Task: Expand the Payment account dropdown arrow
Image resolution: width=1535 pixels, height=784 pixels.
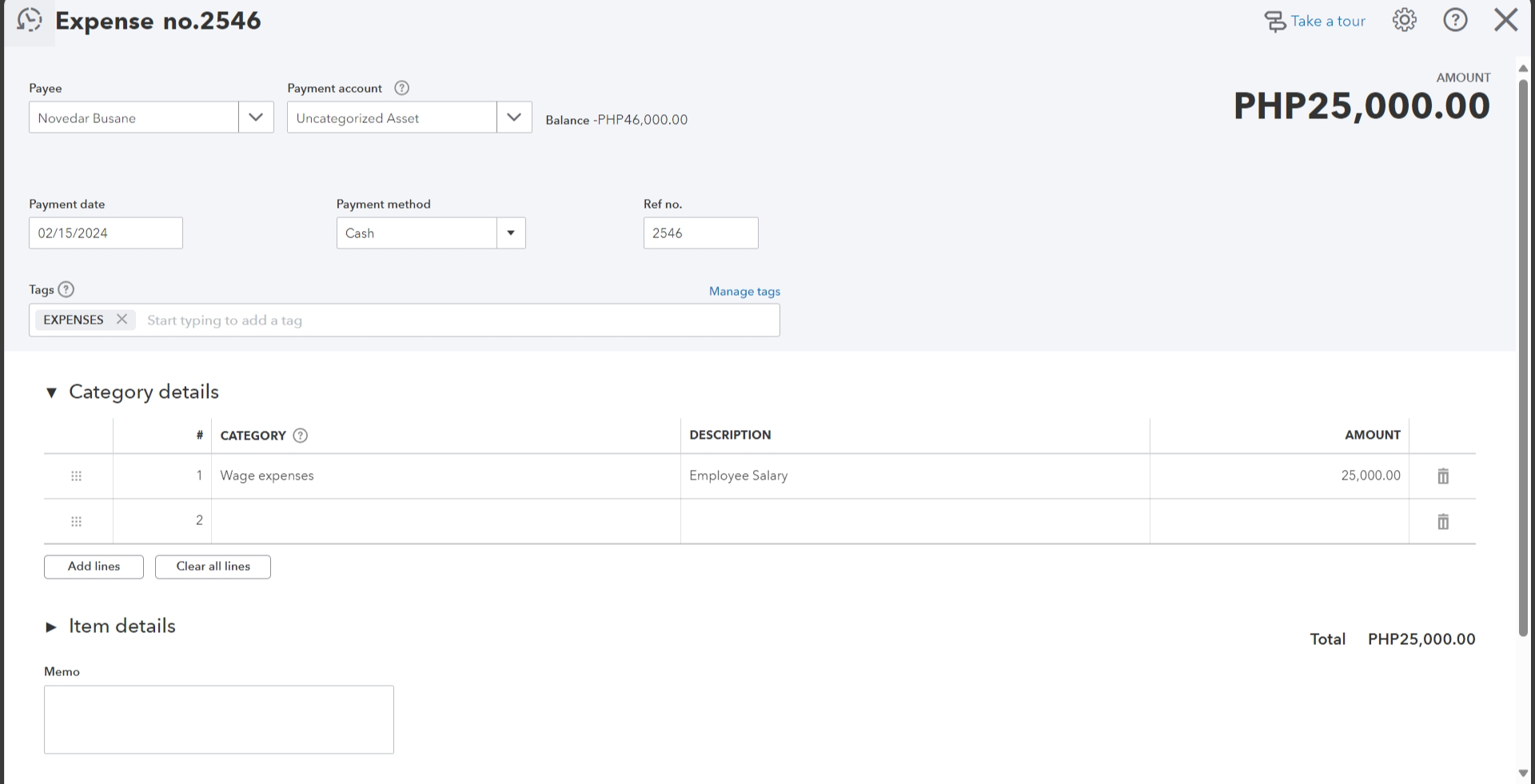Action: click(x=514, y=117)
